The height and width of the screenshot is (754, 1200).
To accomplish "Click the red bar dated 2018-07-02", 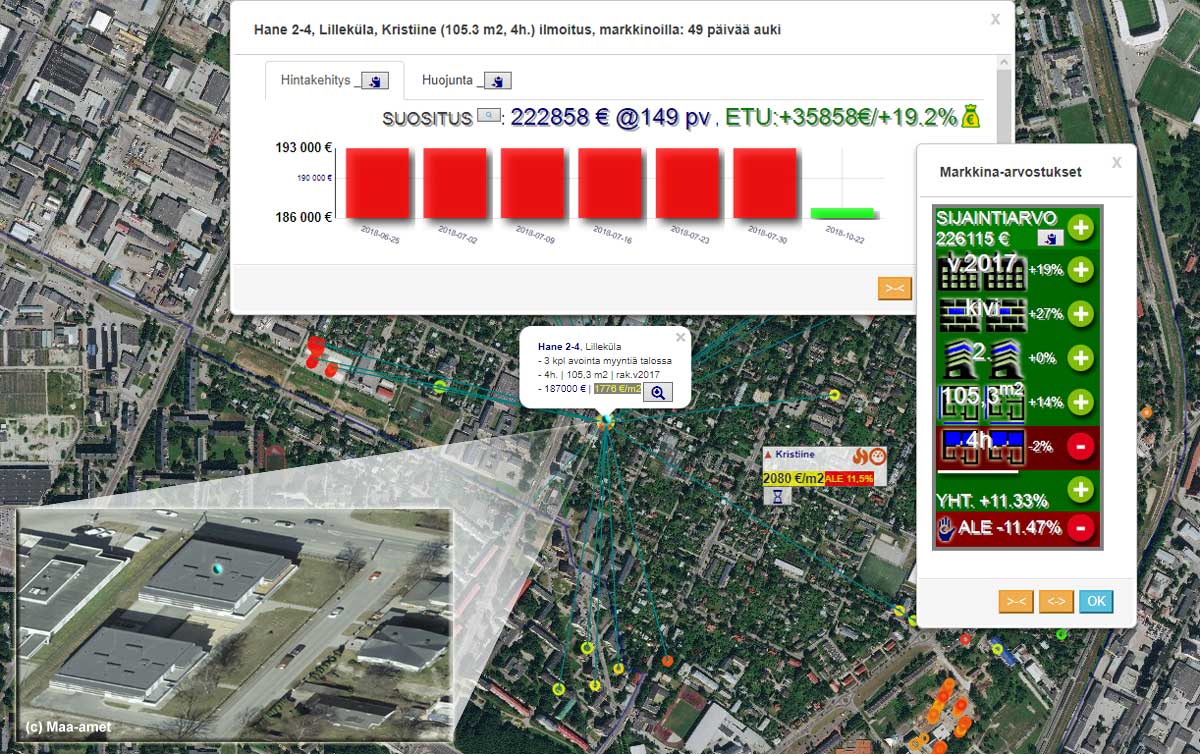I will point(455,183).
